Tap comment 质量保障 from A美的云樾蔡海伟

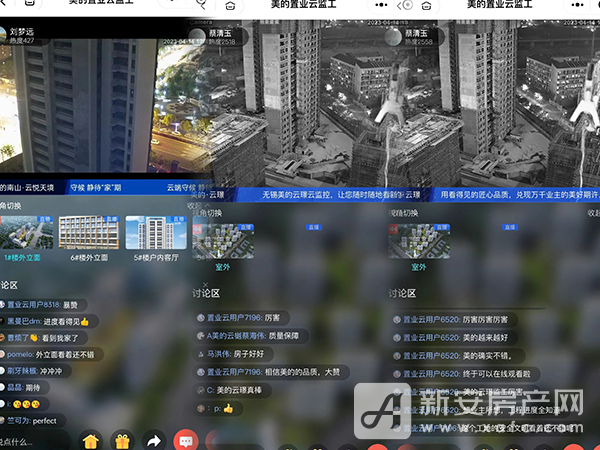[250, 336]
